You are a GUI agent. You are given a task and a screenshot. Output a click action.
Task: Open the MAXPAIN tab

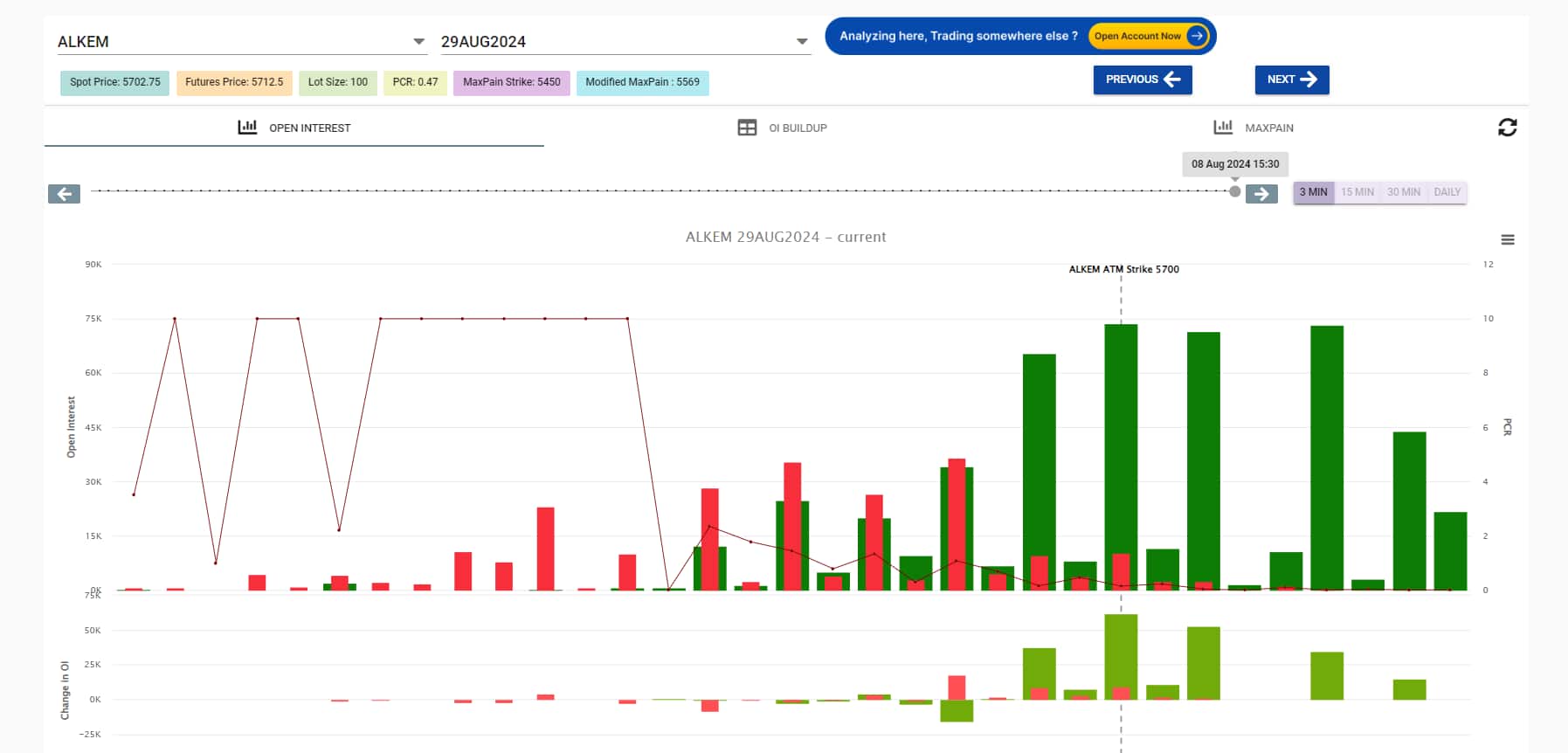[x=1268, y=128]
